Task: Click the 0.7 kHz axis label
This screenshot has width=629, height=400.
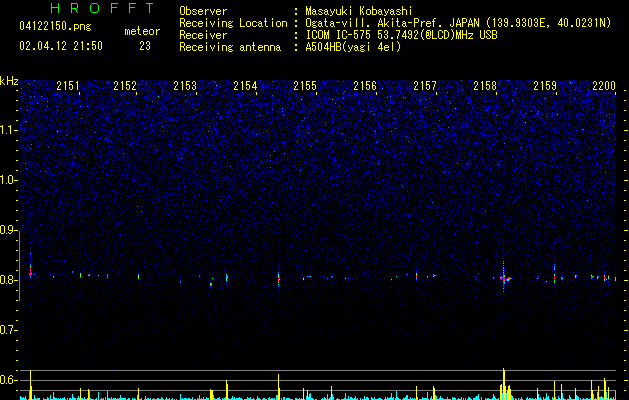Action: click(9, 330)
